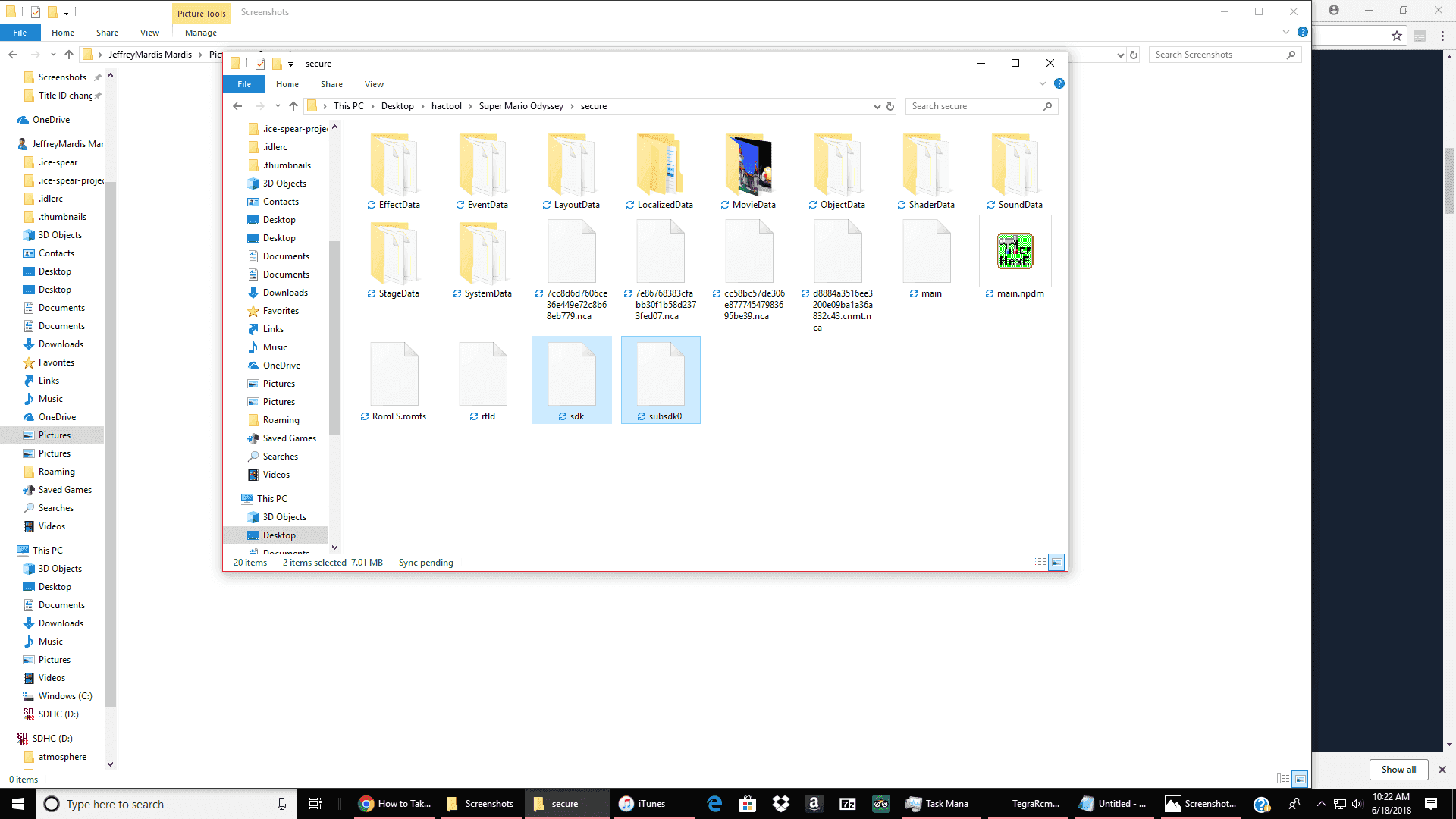Open the EffectData folder

[x=394, y=171]
